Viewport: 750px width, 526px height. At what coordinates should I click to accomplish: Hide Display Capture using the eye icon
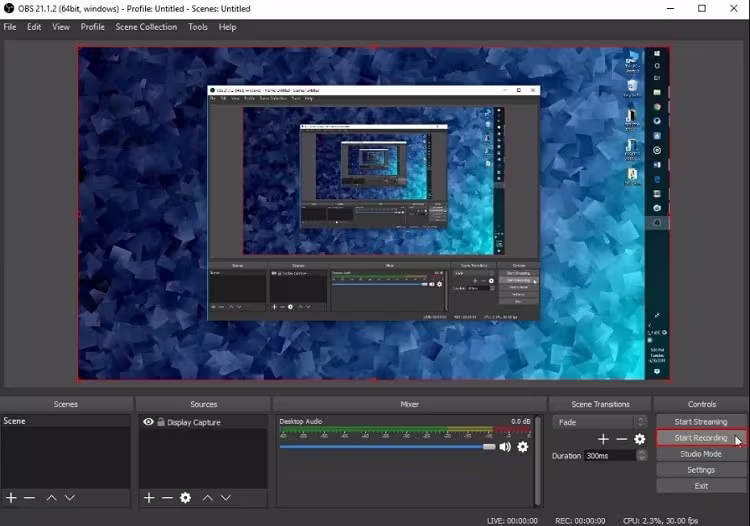coord(148,422)
